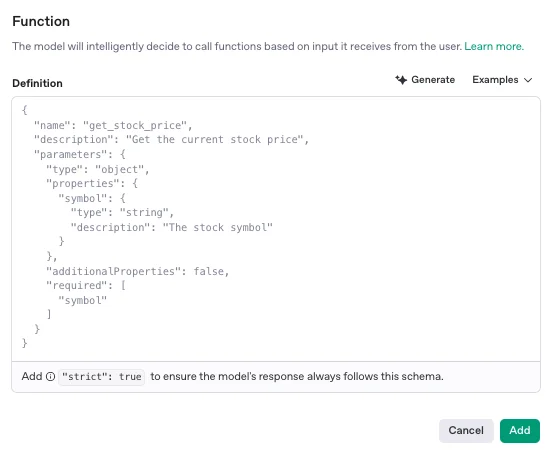The image size is (551, 452).
Task: Click the Definition label
Action: (x=38, y=83)
